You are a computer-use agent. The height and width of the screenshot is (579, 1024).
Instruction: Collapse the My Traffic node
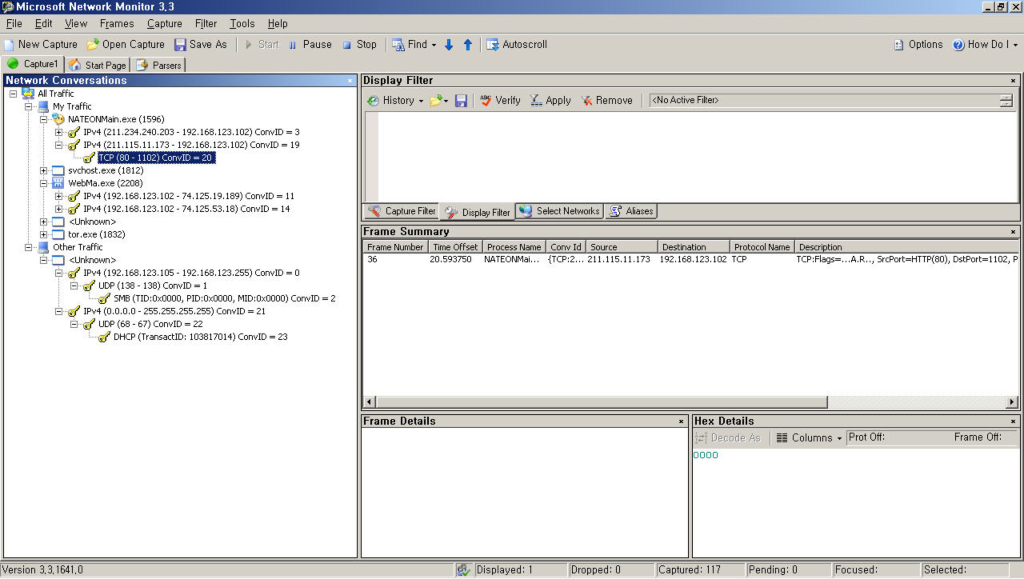(29, 106)
